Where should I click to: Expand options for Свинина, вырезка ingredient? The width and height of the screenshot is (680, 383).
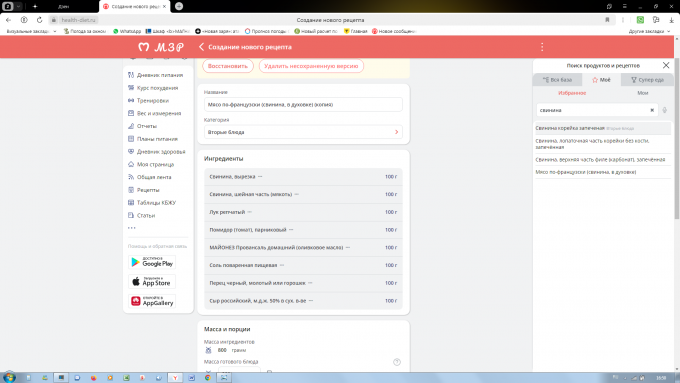pyautogui.click(x=260, y=177)
